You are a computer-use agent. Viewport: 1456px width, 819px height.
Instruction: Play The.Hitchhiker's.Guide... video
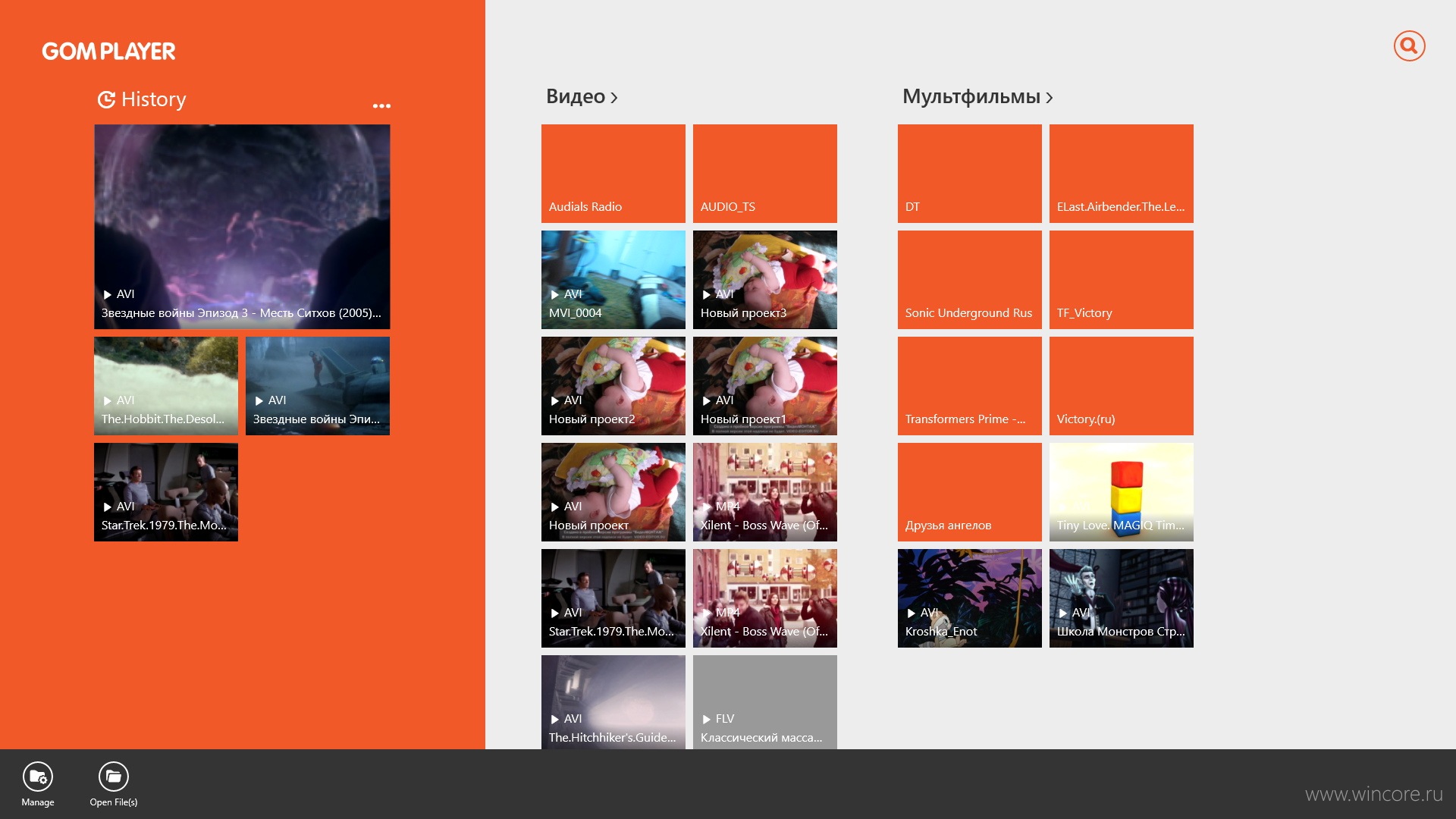click(x=613, y=702)
